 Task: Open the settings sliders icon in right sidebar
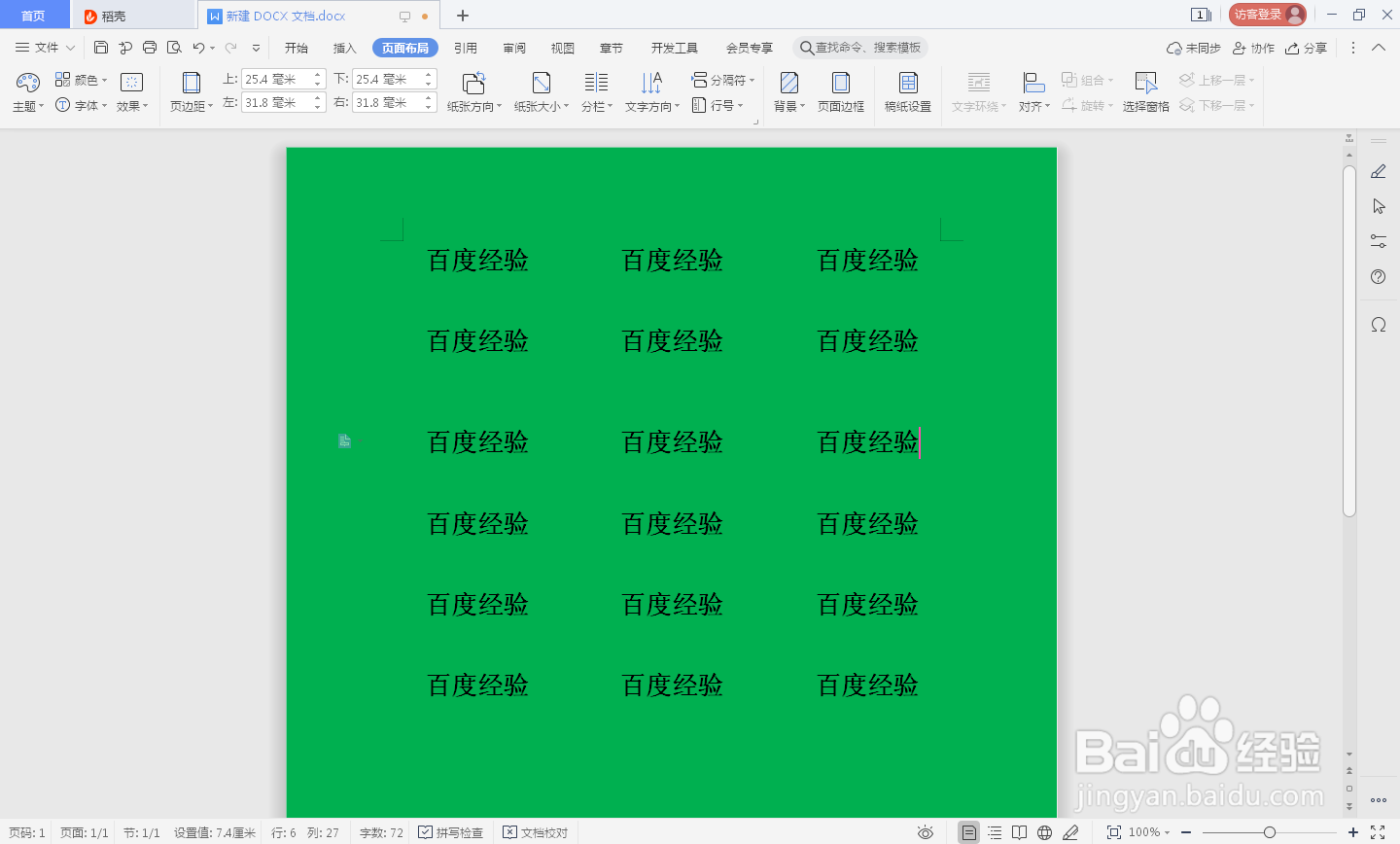coord(1378,241)
